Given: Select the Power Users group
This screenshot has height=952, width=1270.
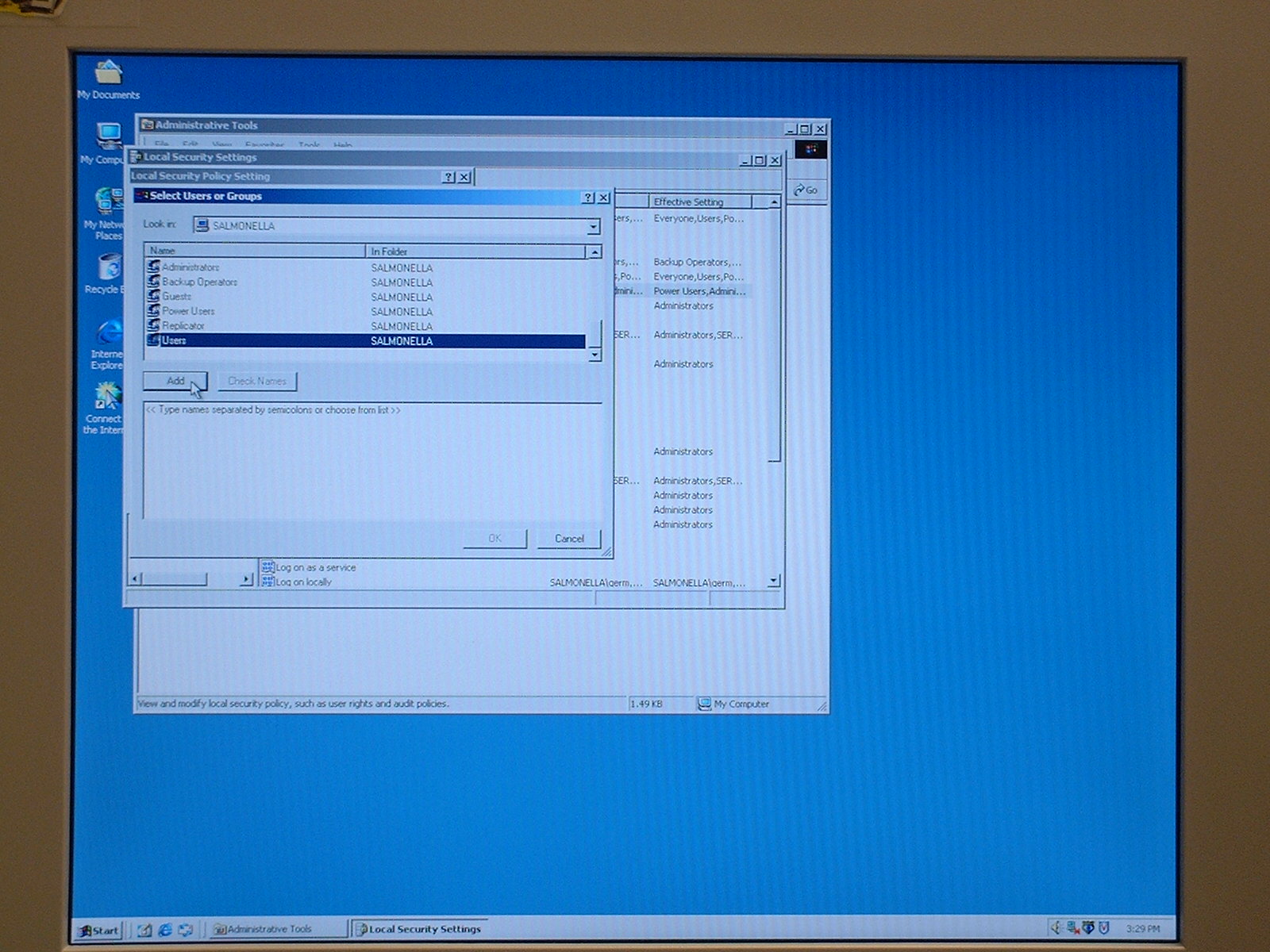Looking at the screenshot, I should (188, 311).
